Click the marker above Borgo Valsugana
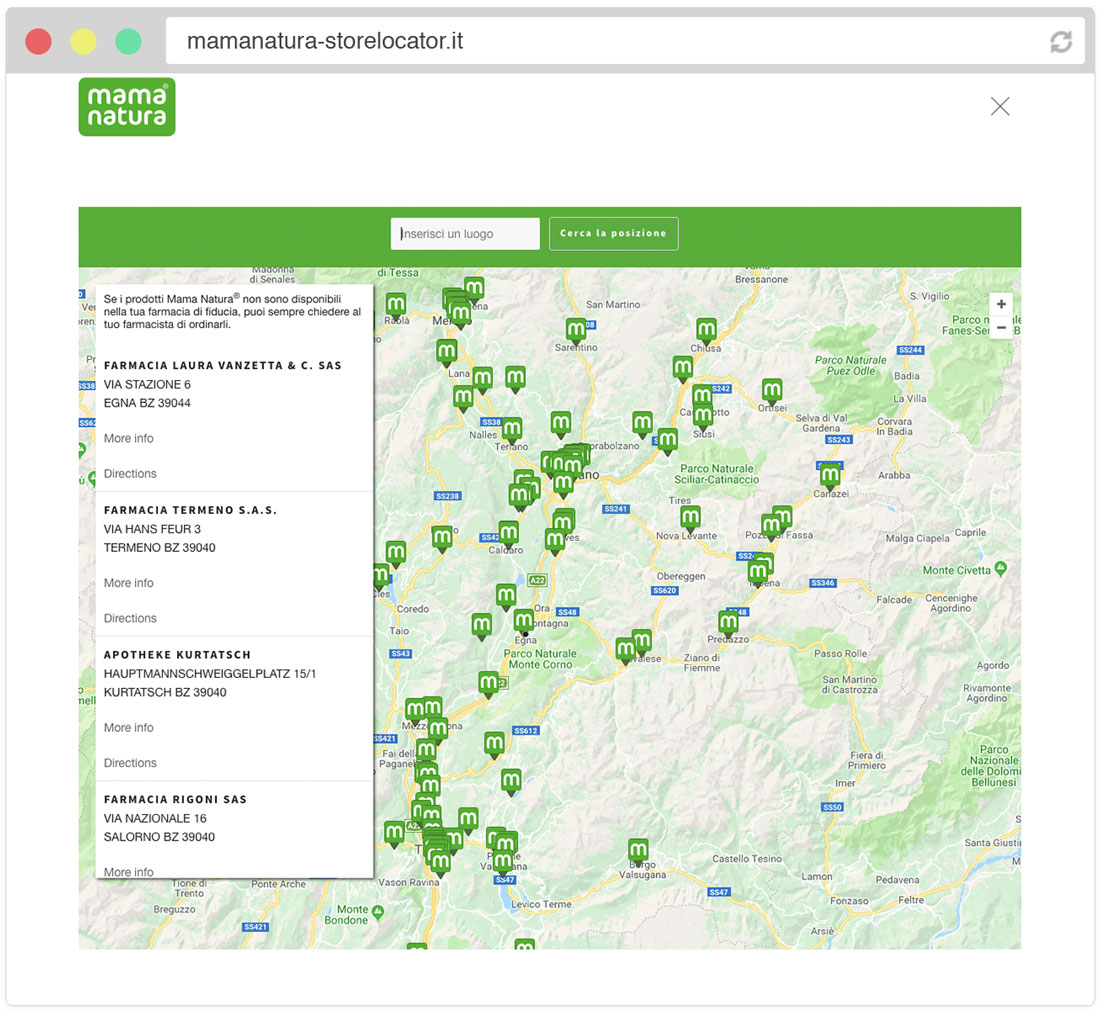The height and width of the screenshot is (1015, 1100). pos(638,850)
